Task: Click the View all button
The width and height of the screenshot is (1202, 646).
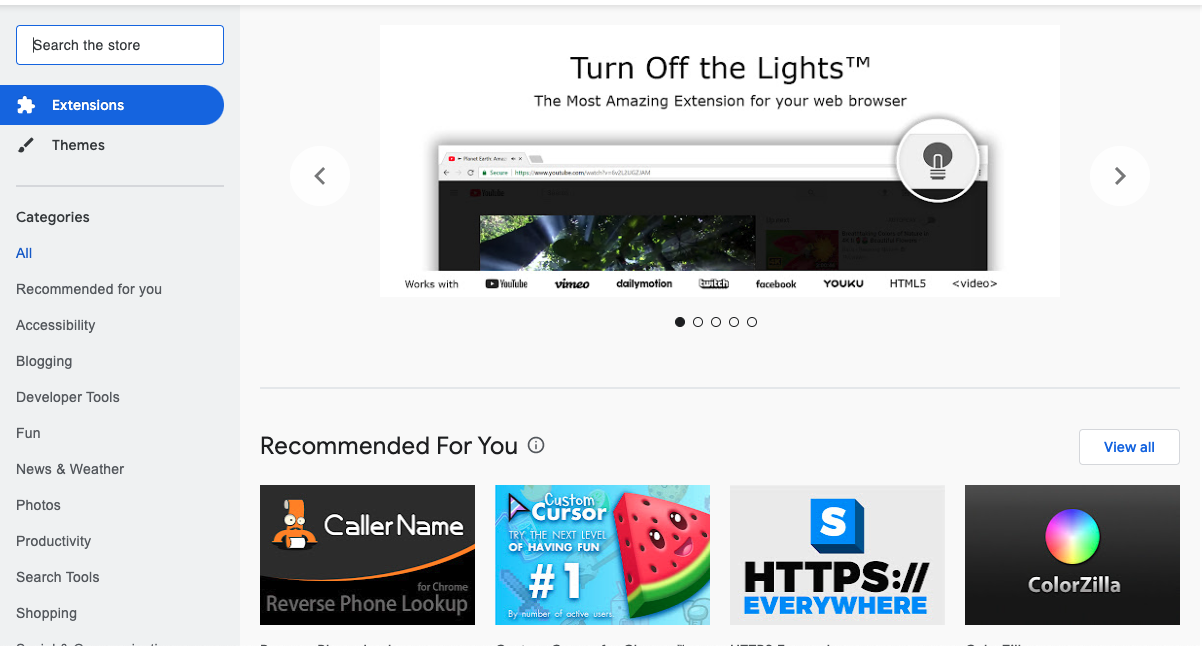Action: tap(1129, 447)
